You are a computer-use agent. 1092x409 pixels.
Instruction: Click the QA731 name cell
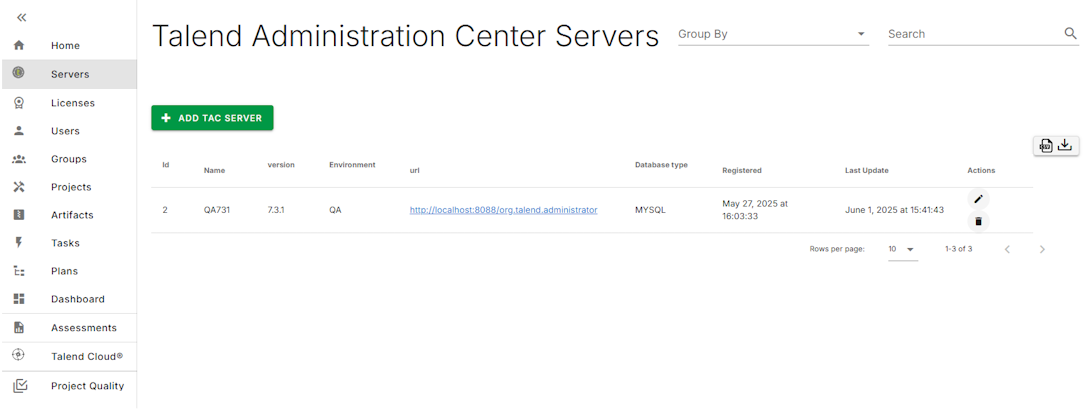click(x=216, y=209)
